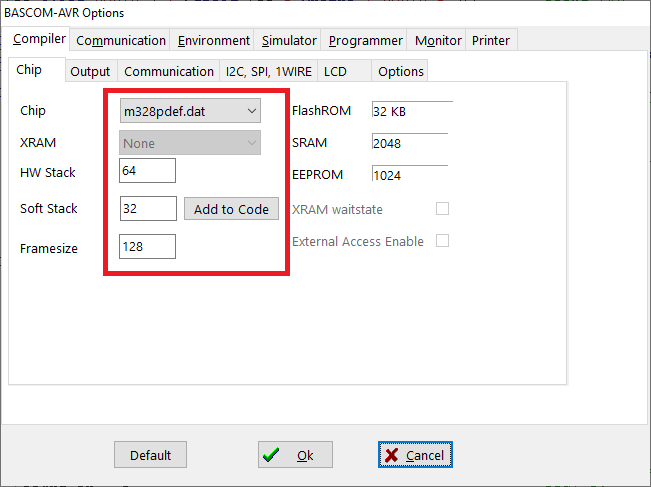
Task: Open the Options sub-tab
Action: pos(400,71)
